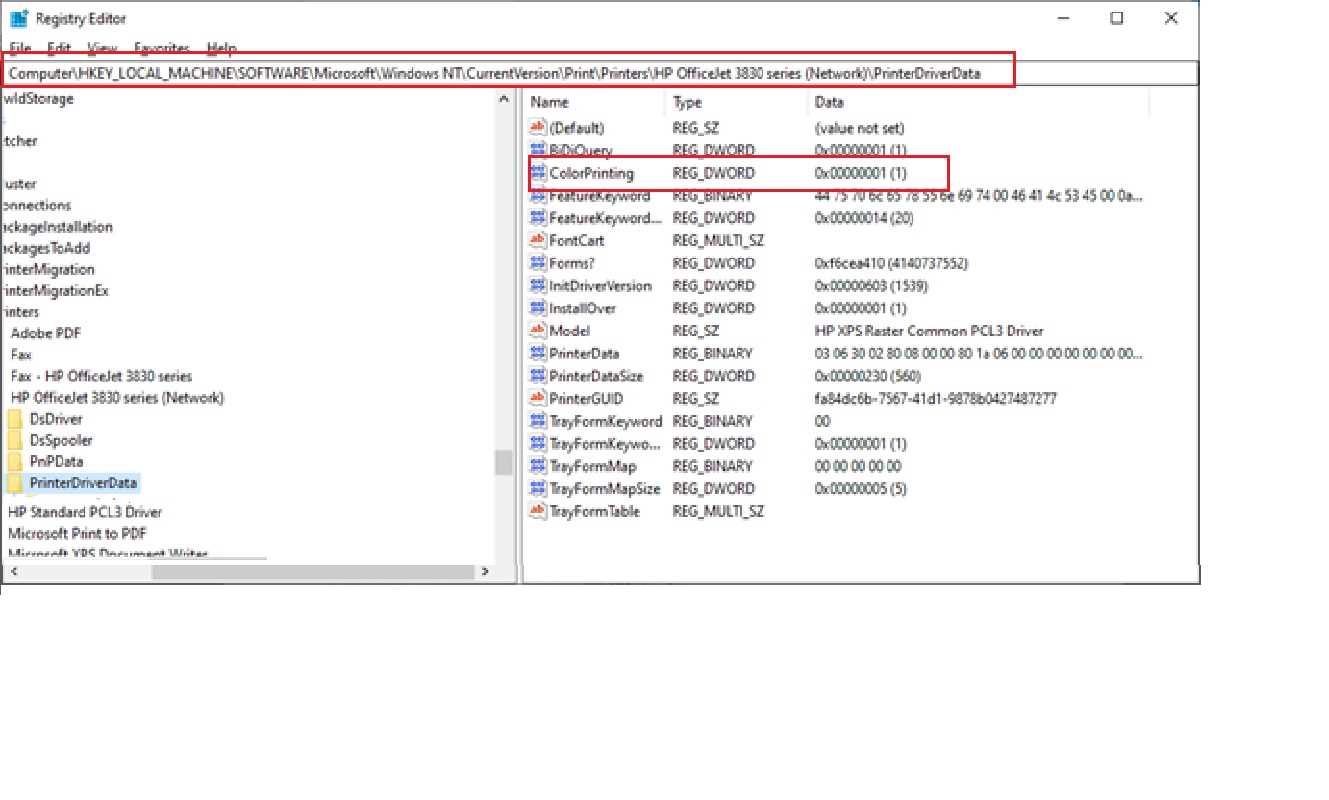Open the View menu
The width and height of the screenshot is (1329, 800).
[102, 48]
